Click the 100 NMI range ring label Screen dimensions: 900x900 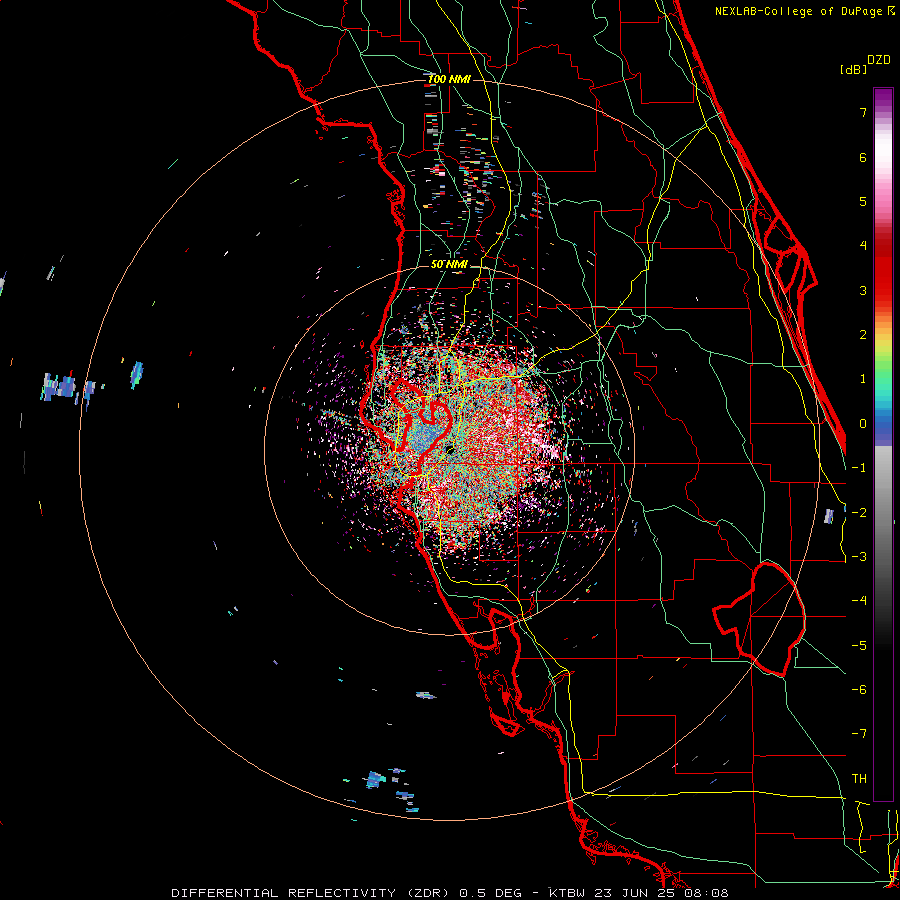pos(449,79)
